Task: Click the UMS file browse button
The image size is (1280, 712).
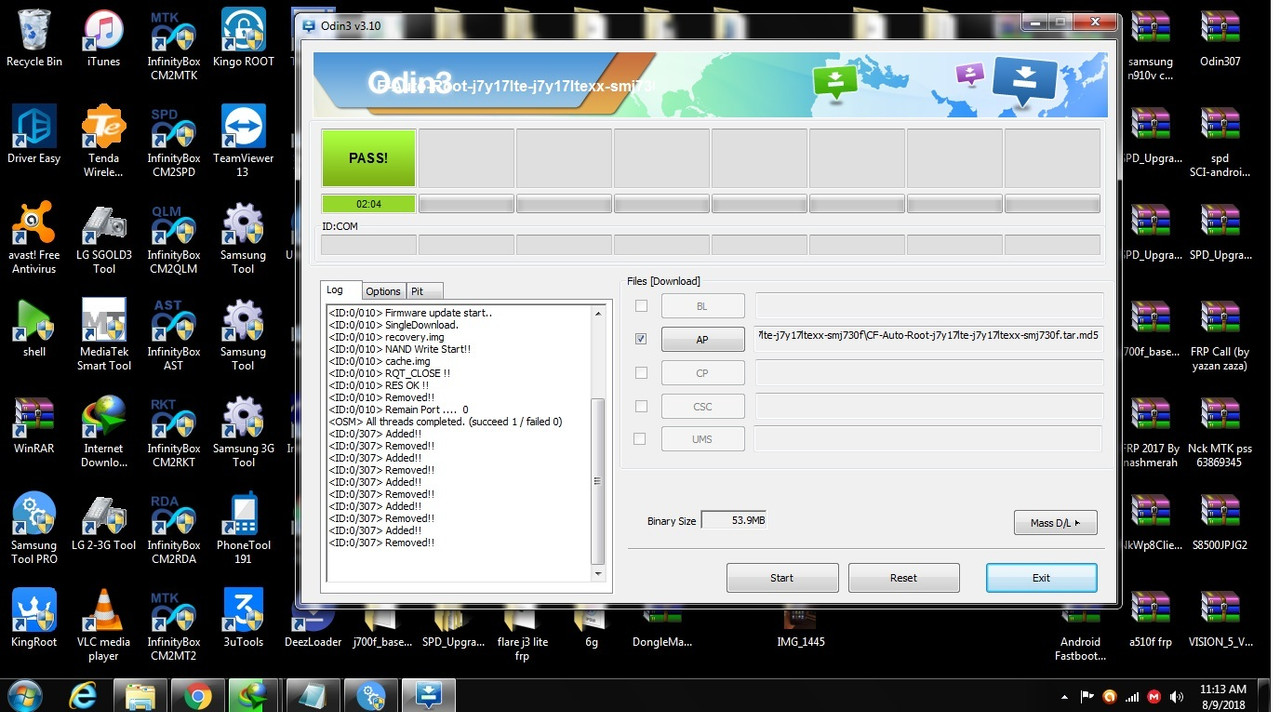Action: pyautogui.click(x=702, y=439)
